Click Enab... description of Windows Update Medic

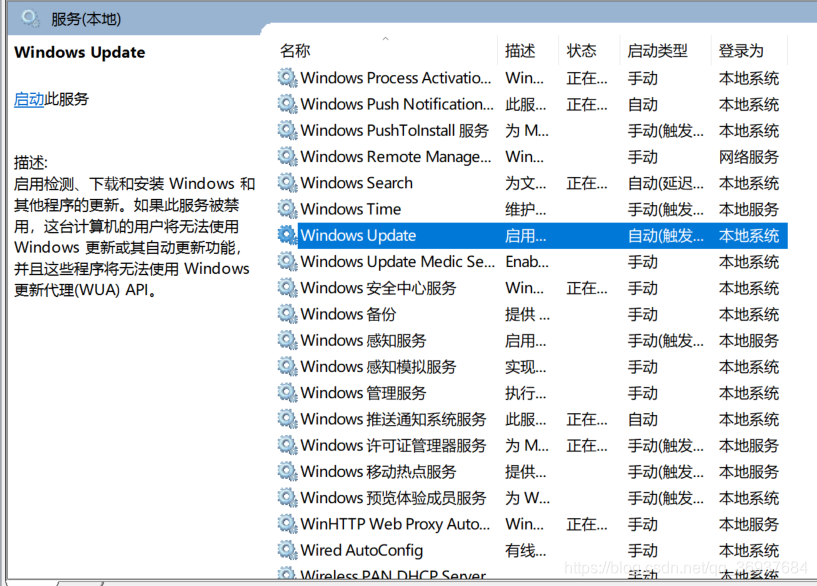point(527,261)
